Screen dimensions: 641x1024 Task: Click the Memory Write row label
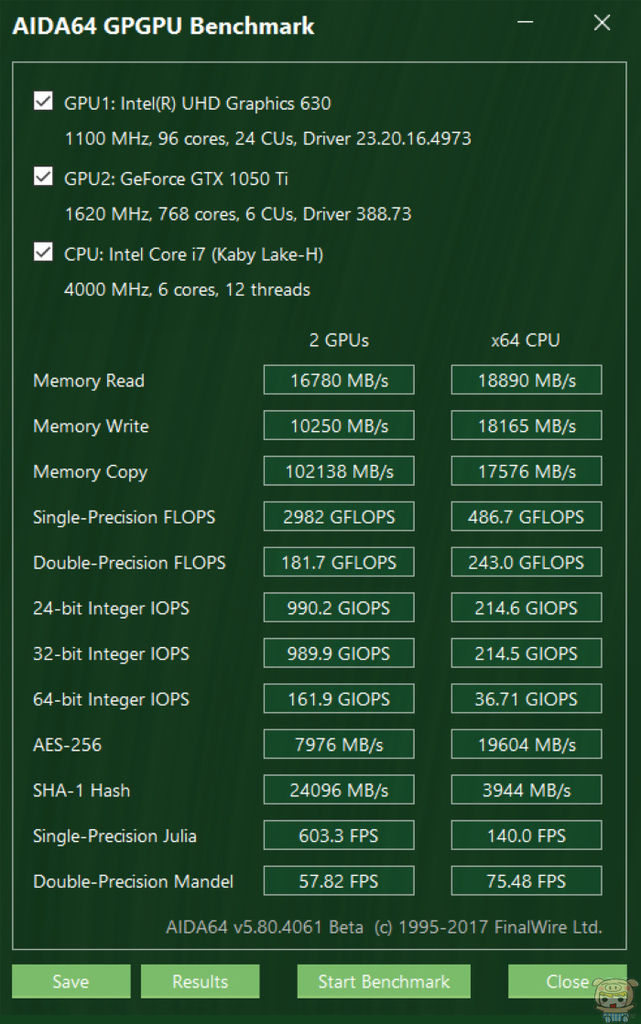pos(91,426)
